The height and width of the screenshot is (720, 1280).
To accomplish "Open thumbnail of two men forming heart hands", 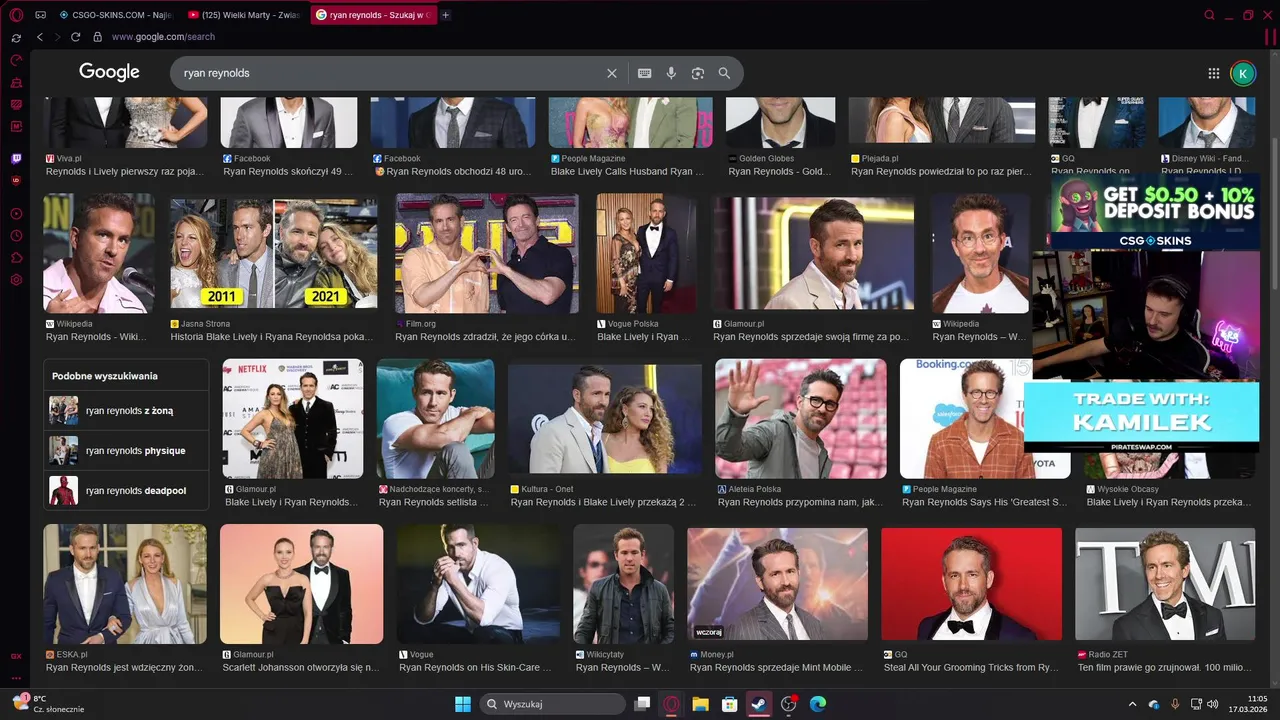I will click(487, 253).
